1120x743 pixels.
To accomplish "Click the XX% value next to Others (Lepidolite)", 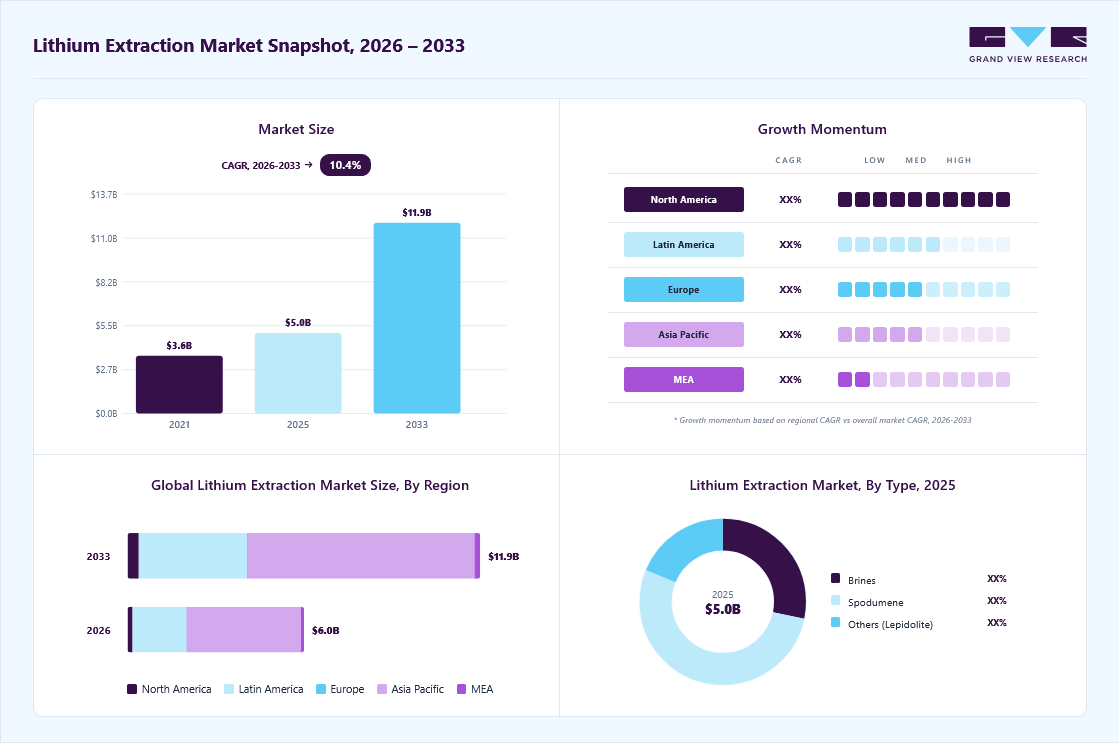I will [x=996, y=623].
